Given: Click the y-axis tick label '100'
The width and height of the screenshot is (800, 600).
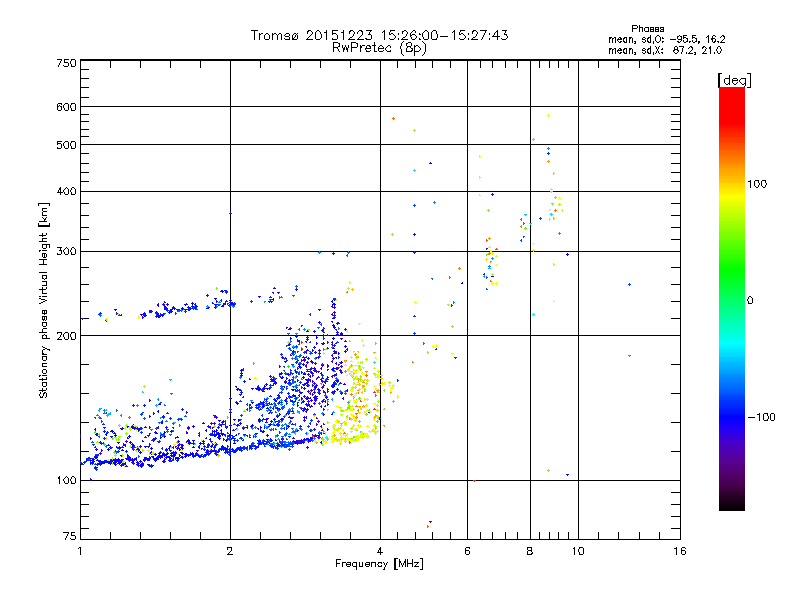Looking at the screenshot, I should point(66,481).
